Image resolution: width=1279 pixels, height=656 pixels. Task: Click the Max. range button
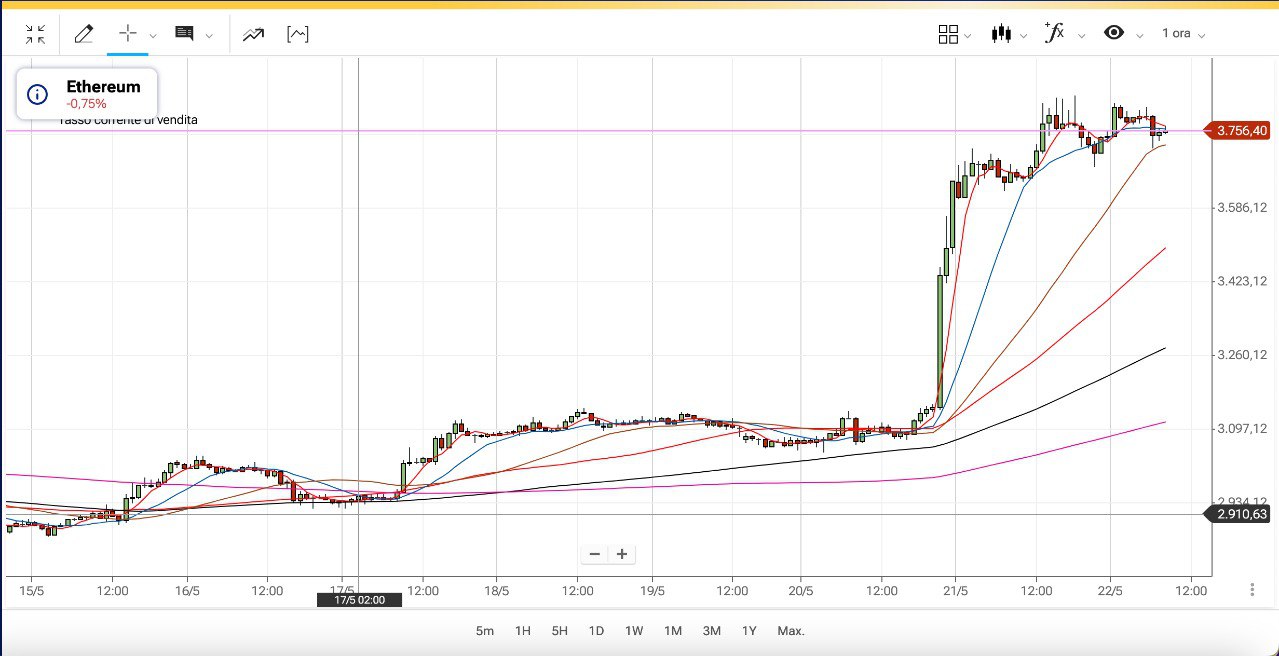click(x=791, y=631)
